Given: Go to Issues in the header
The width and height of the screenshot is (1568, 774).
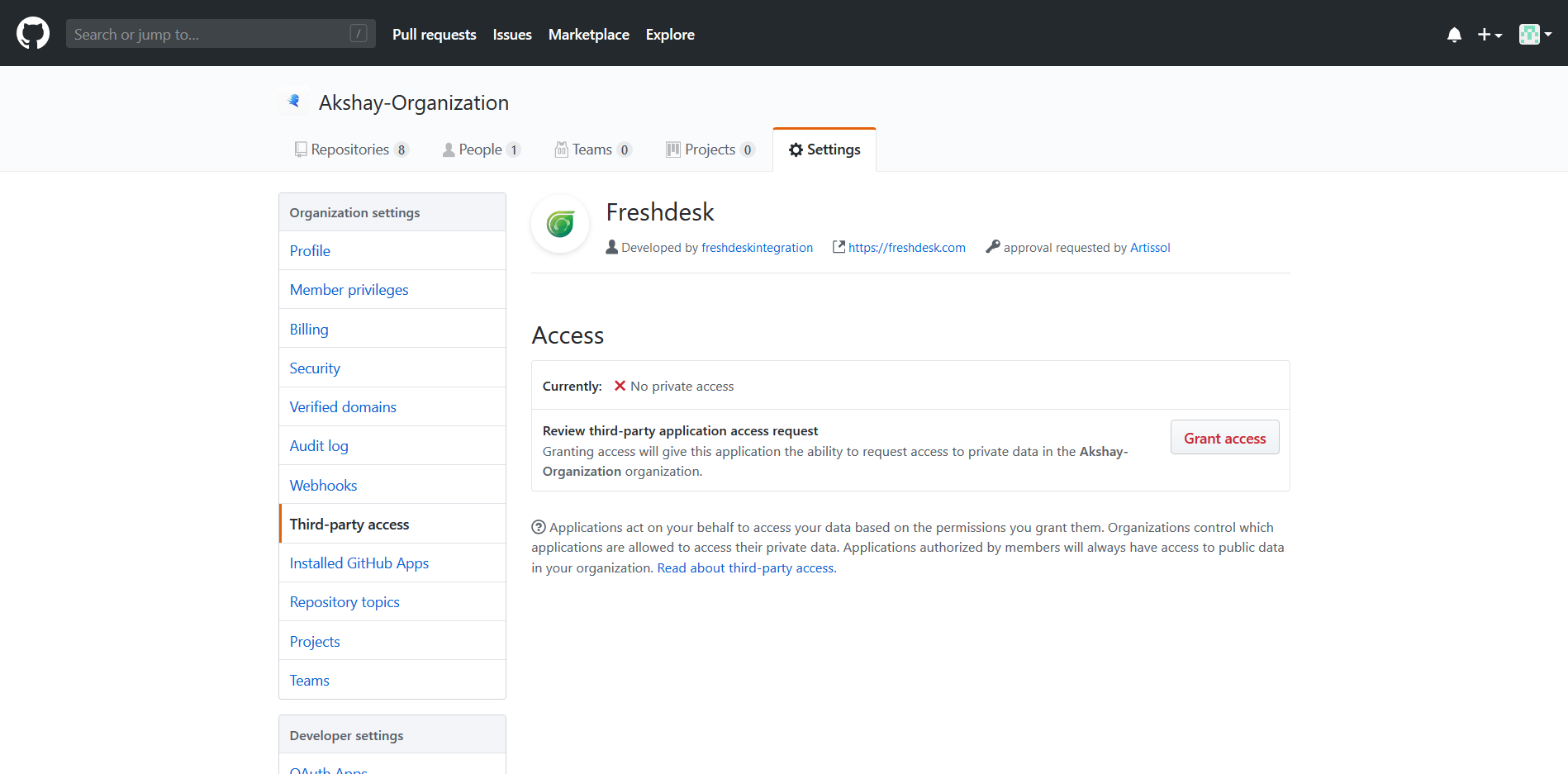Looking at the screenshot, I should pos(512,35).
